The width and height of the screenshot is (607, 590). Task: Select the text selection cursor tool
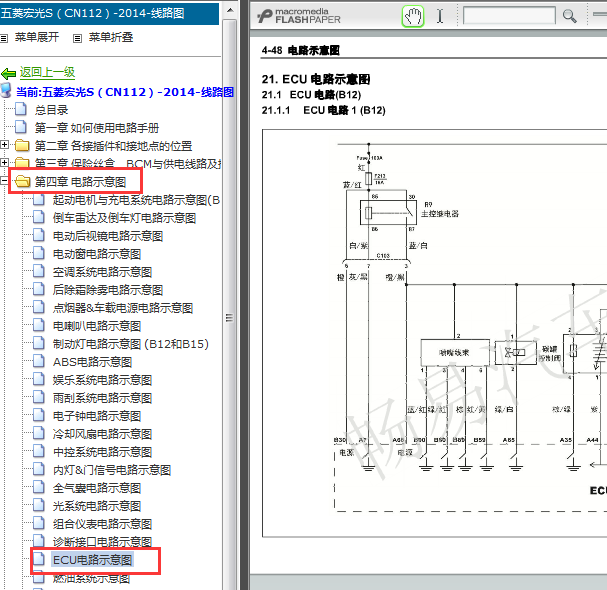pos(440,16)
